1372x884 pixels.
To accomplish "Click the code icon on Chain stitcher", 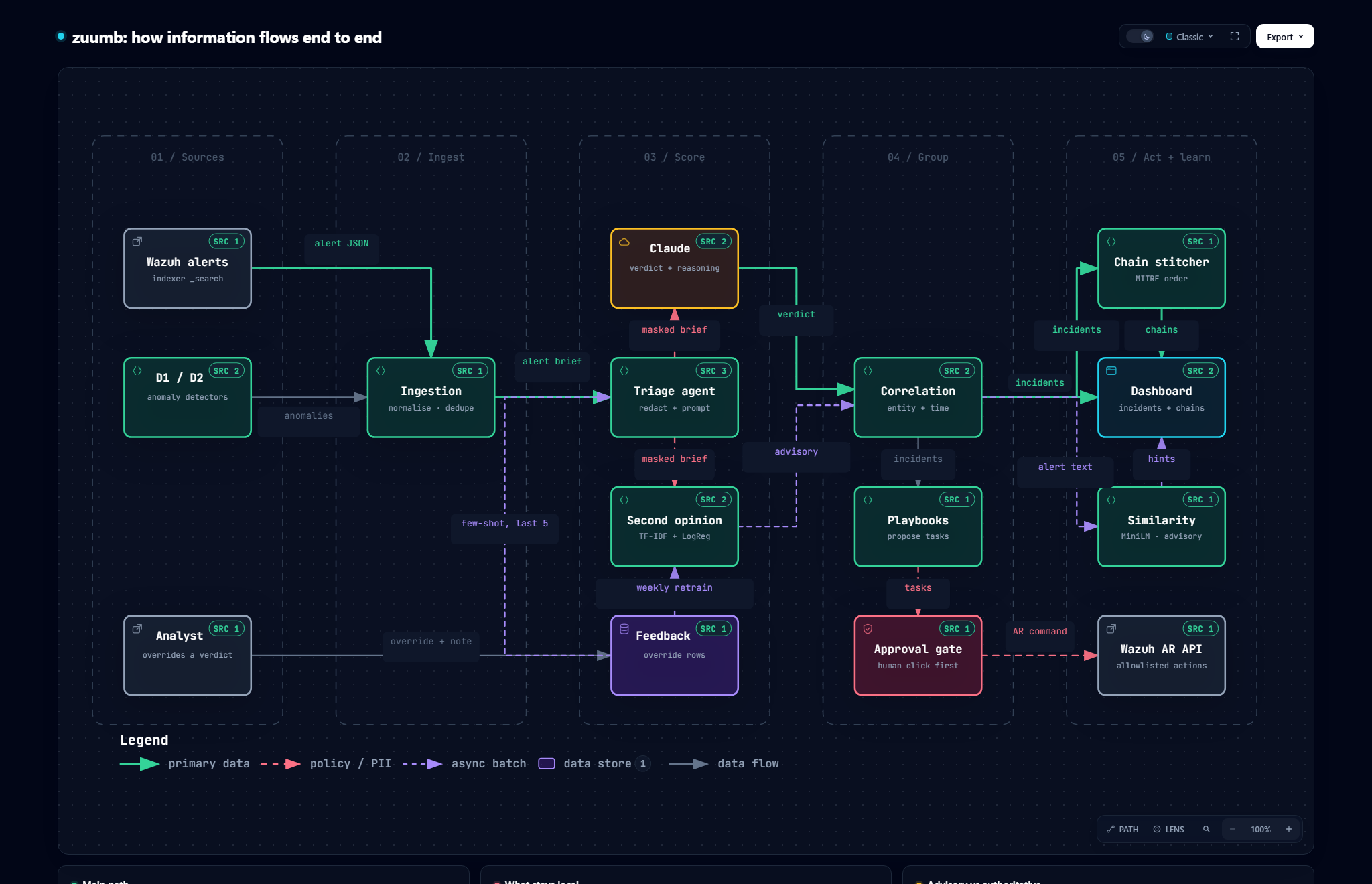I will [x=1111, y=242].
